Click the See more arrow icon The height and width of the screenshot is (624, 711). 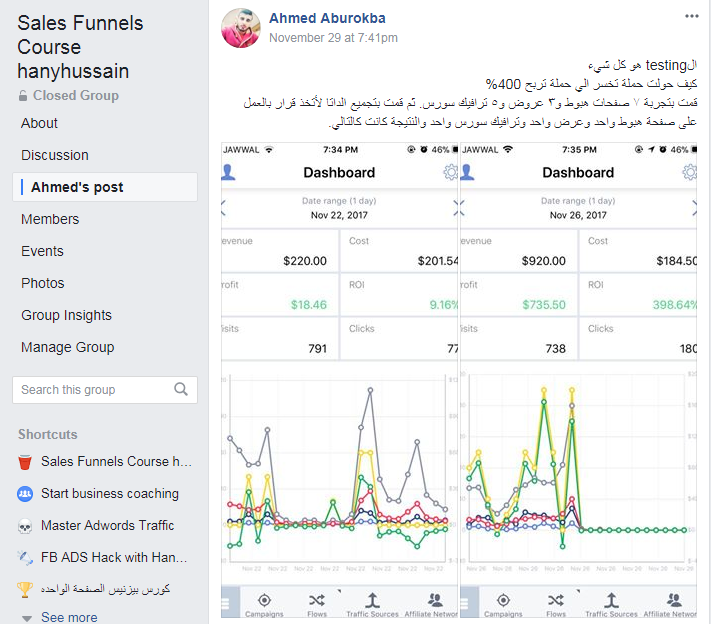[x=27, y=618]
